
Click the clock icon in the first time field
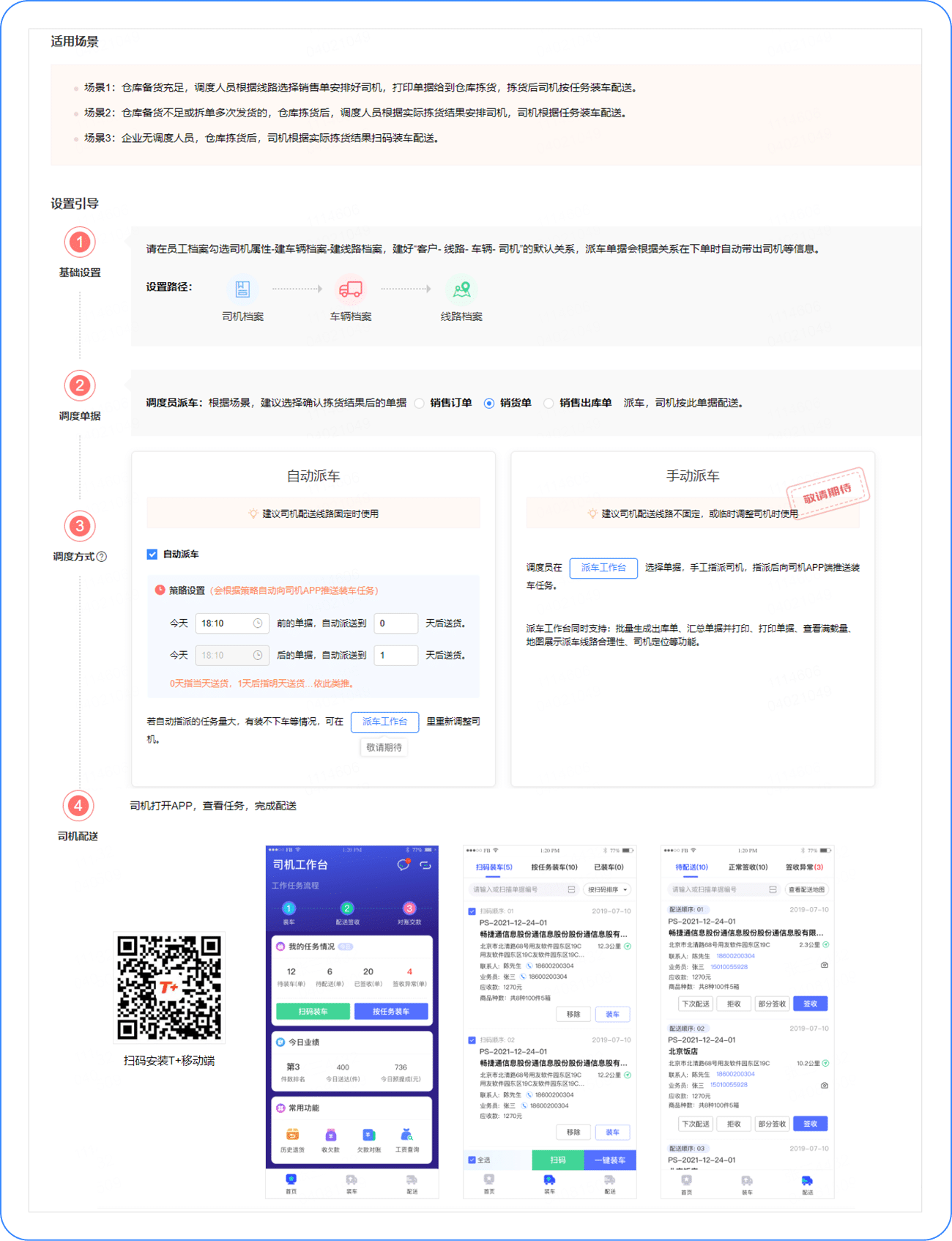[x=258, y=623]
